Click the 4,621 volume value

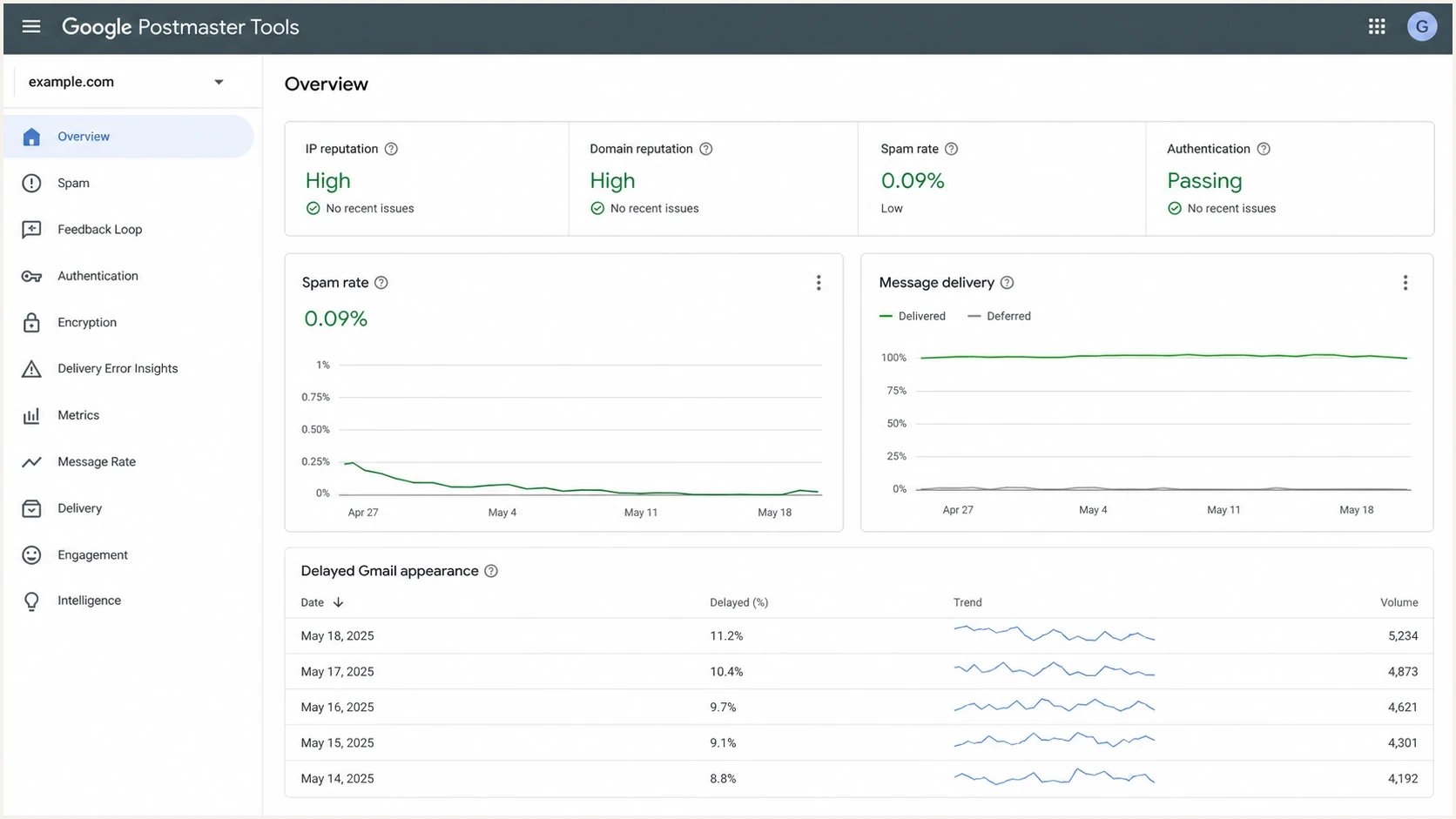(x=1403, y=708)
